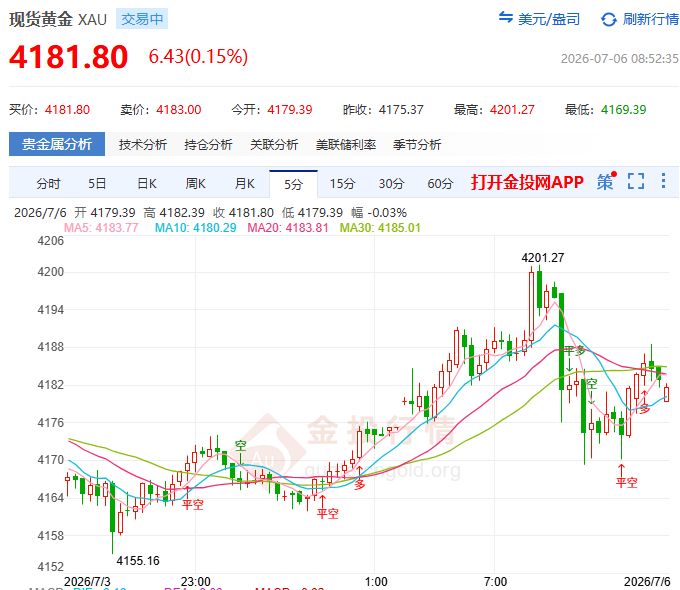Image resolution: width=680 pixels, height=590 pixels.
Task: Select the 30分 chart interval
Action: (391, 184)
